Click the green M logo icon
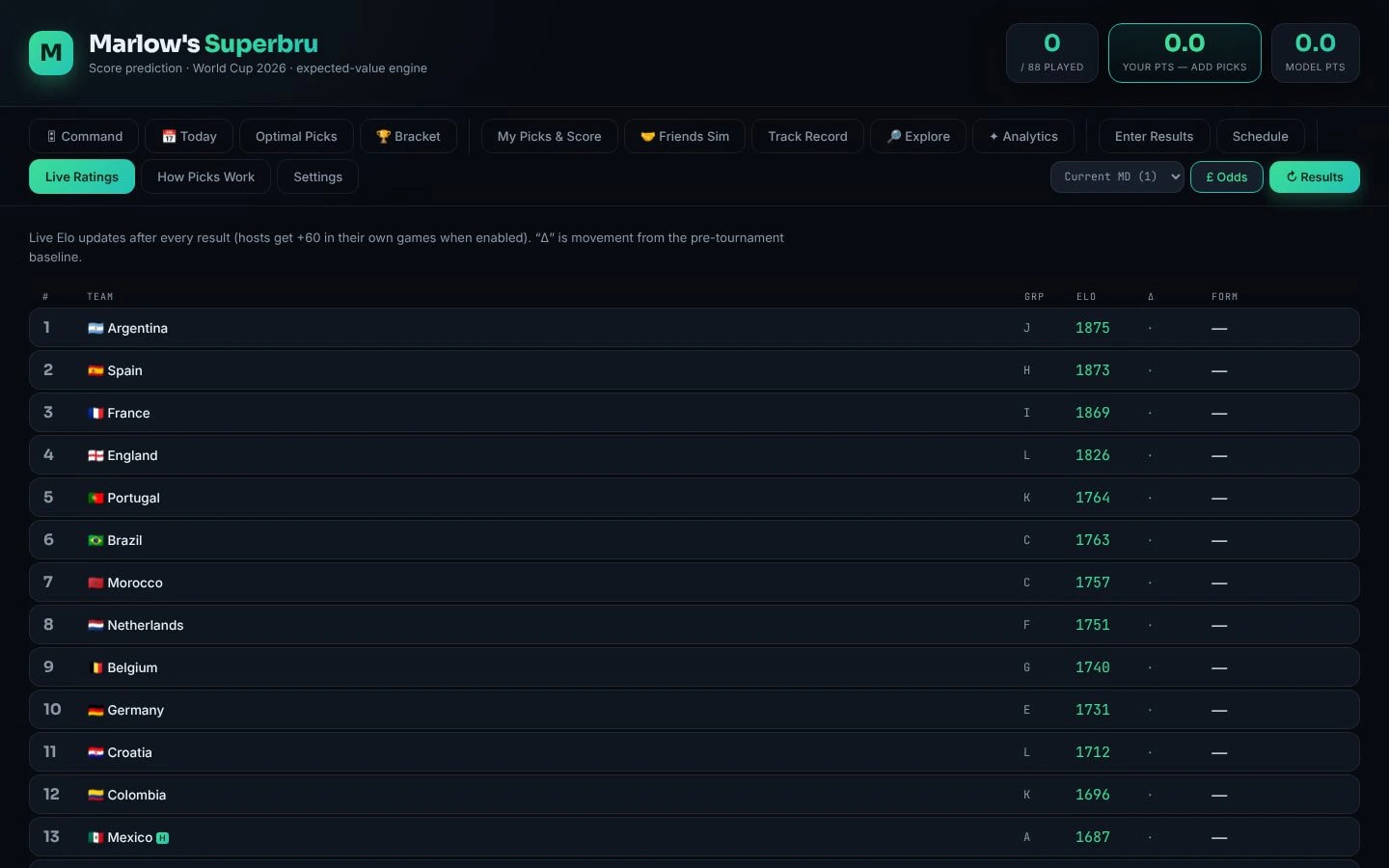The height and width of the screenshot is (868, 1389). [51, 53]
